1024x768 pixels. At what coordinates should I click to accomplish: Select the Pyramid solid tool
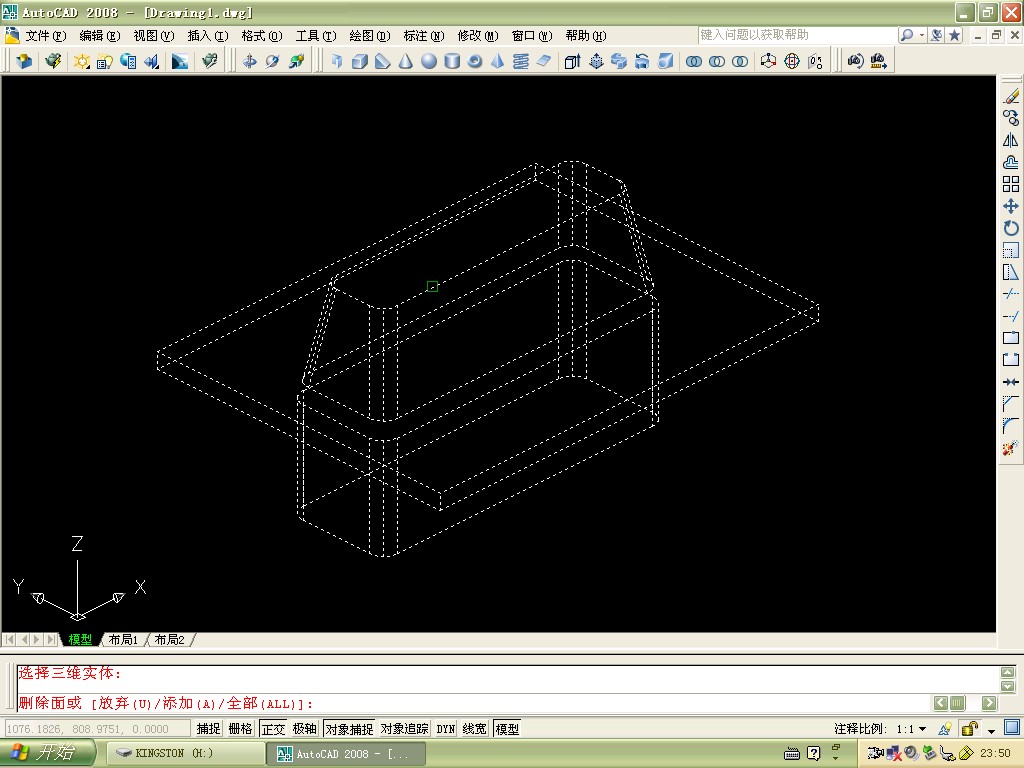coord(498,61)
